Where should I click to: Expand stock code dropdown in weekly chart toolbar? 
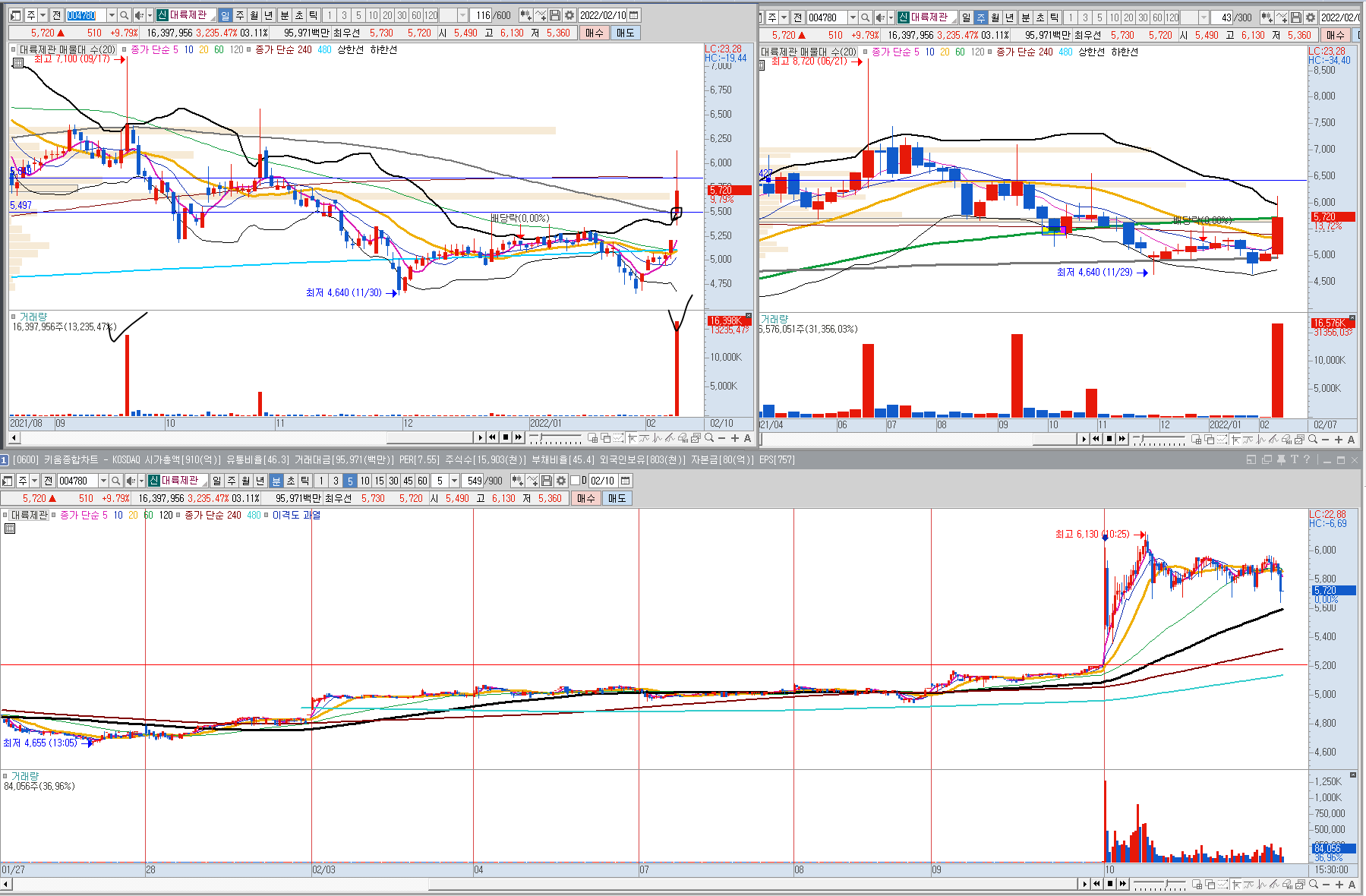853,17
